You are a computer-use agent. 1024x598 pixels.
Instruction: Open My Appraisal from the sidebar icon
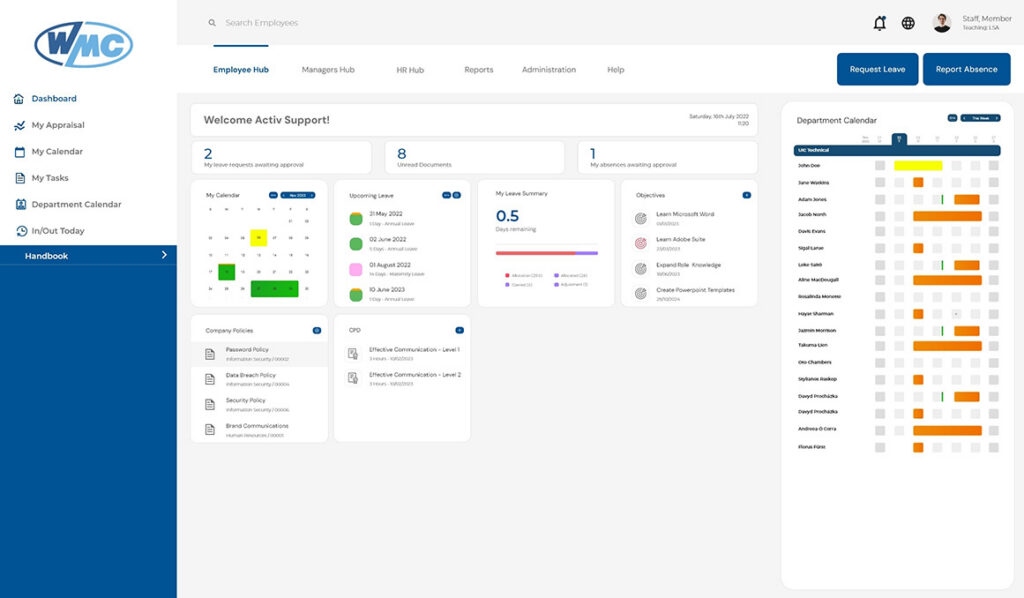19,126
